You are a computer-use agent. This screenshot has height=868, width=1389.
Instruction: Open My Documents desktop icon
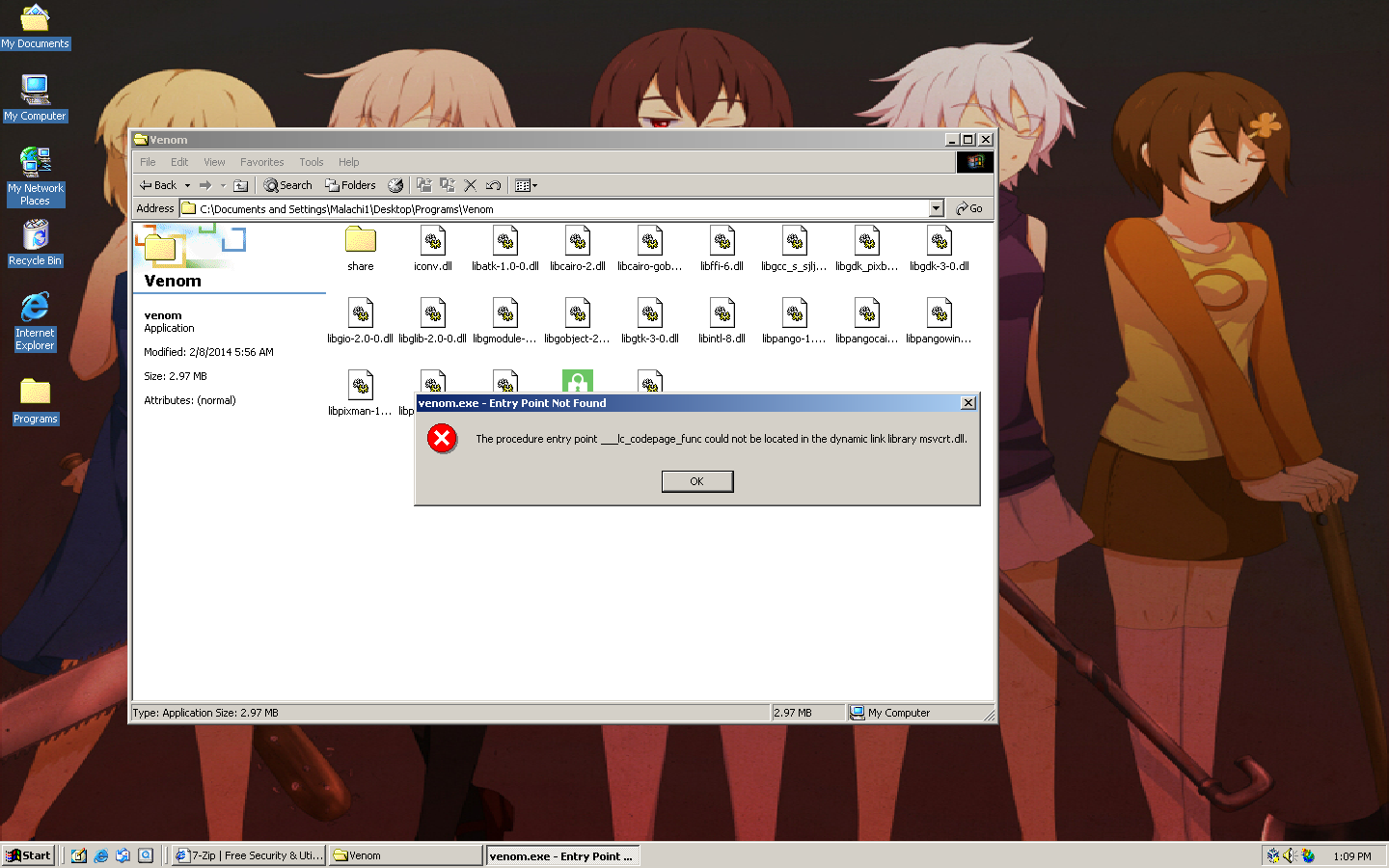point(36,27)
